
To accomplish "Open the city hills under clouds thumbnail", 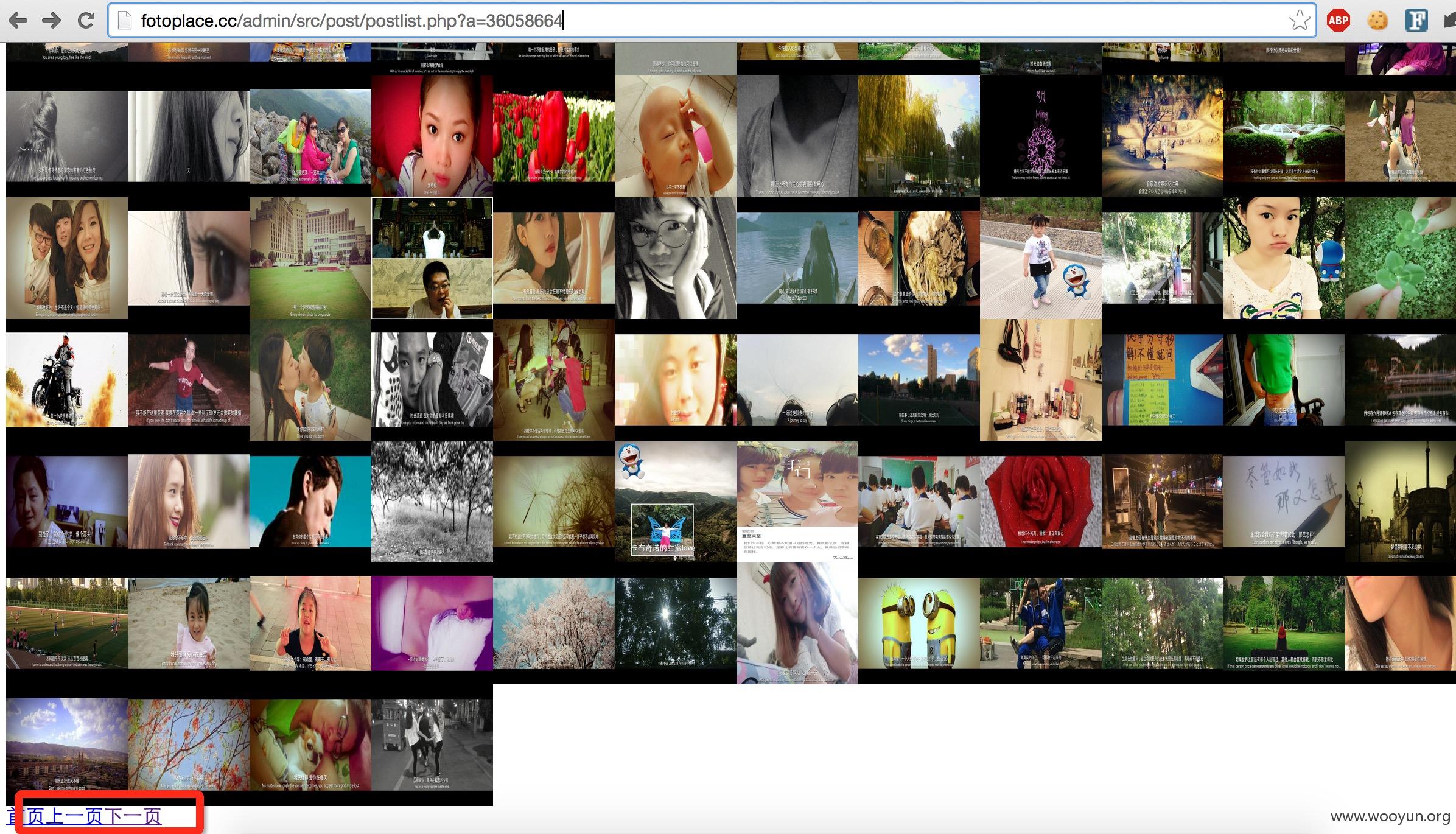I will click(x=67, y=745).
